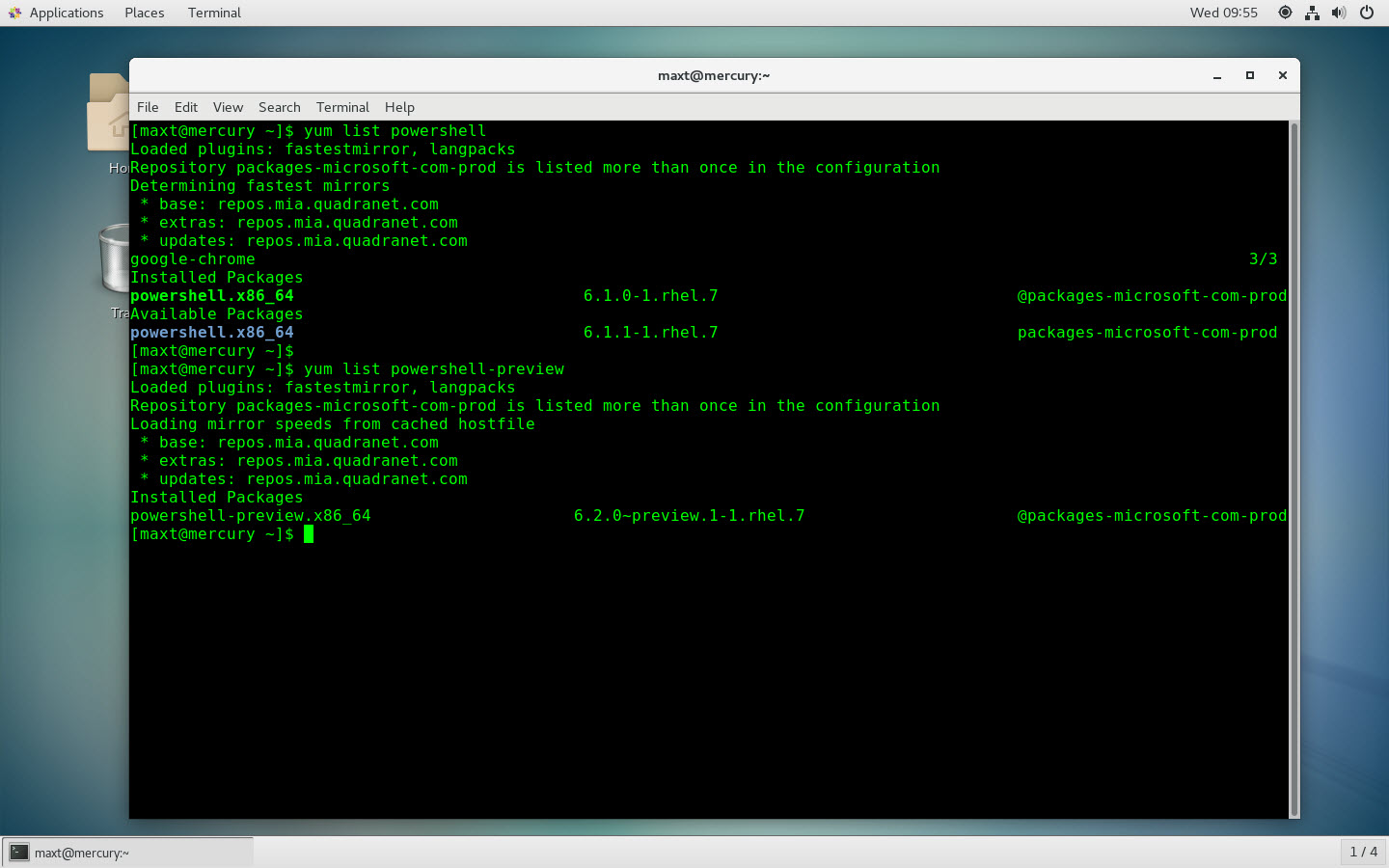Click the wired network status icon

(x=1312, y=13)
